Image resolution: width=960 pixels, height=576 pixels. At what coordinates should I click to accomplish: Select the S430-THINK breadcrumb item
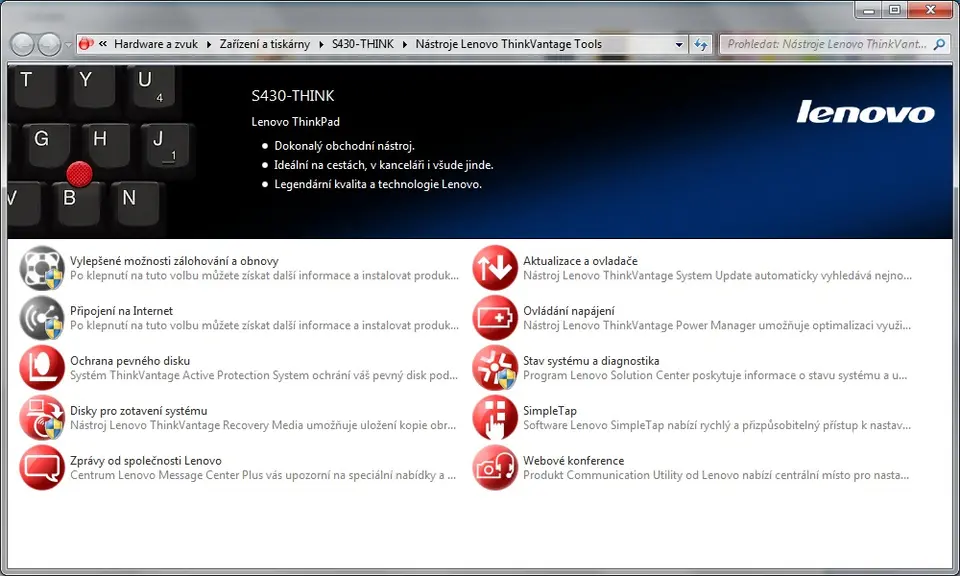(x=362, y=44)
